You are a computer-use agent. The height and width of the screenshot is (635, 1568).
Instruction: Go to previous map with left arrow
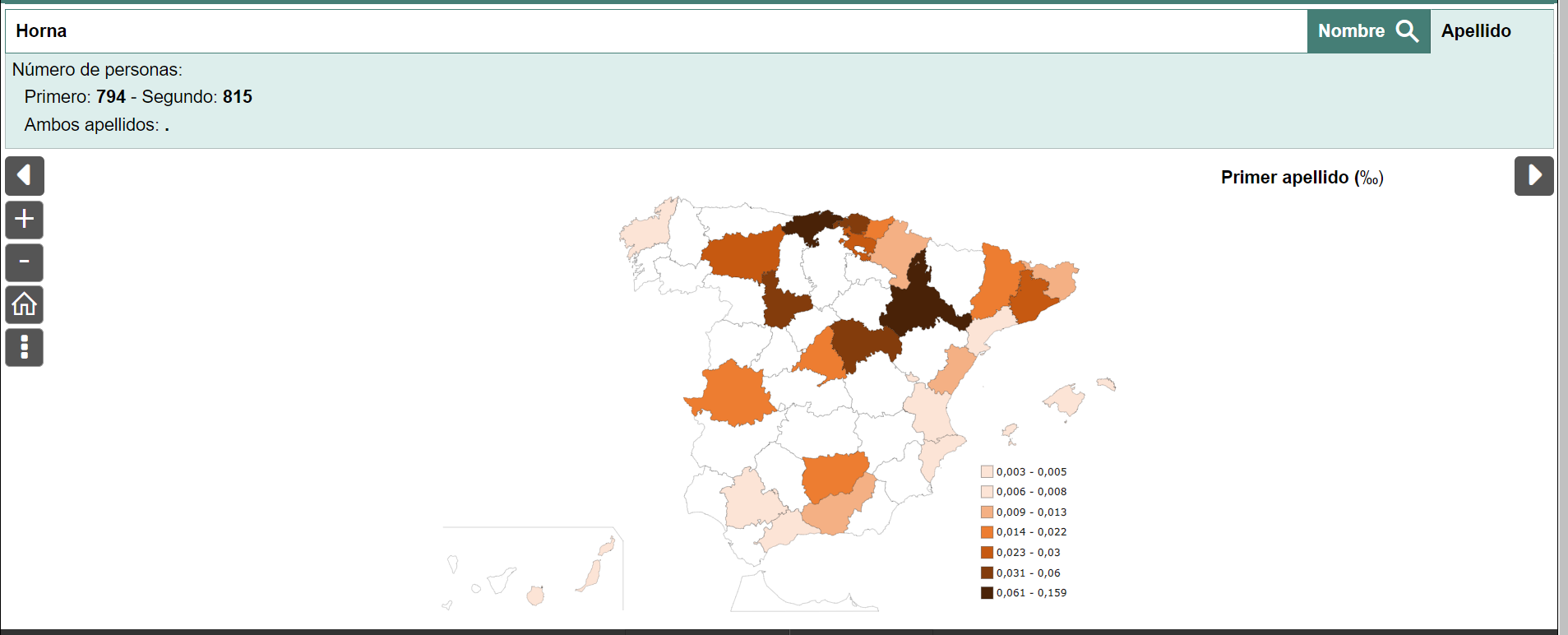pyautogui.click(x=25, y=176)
